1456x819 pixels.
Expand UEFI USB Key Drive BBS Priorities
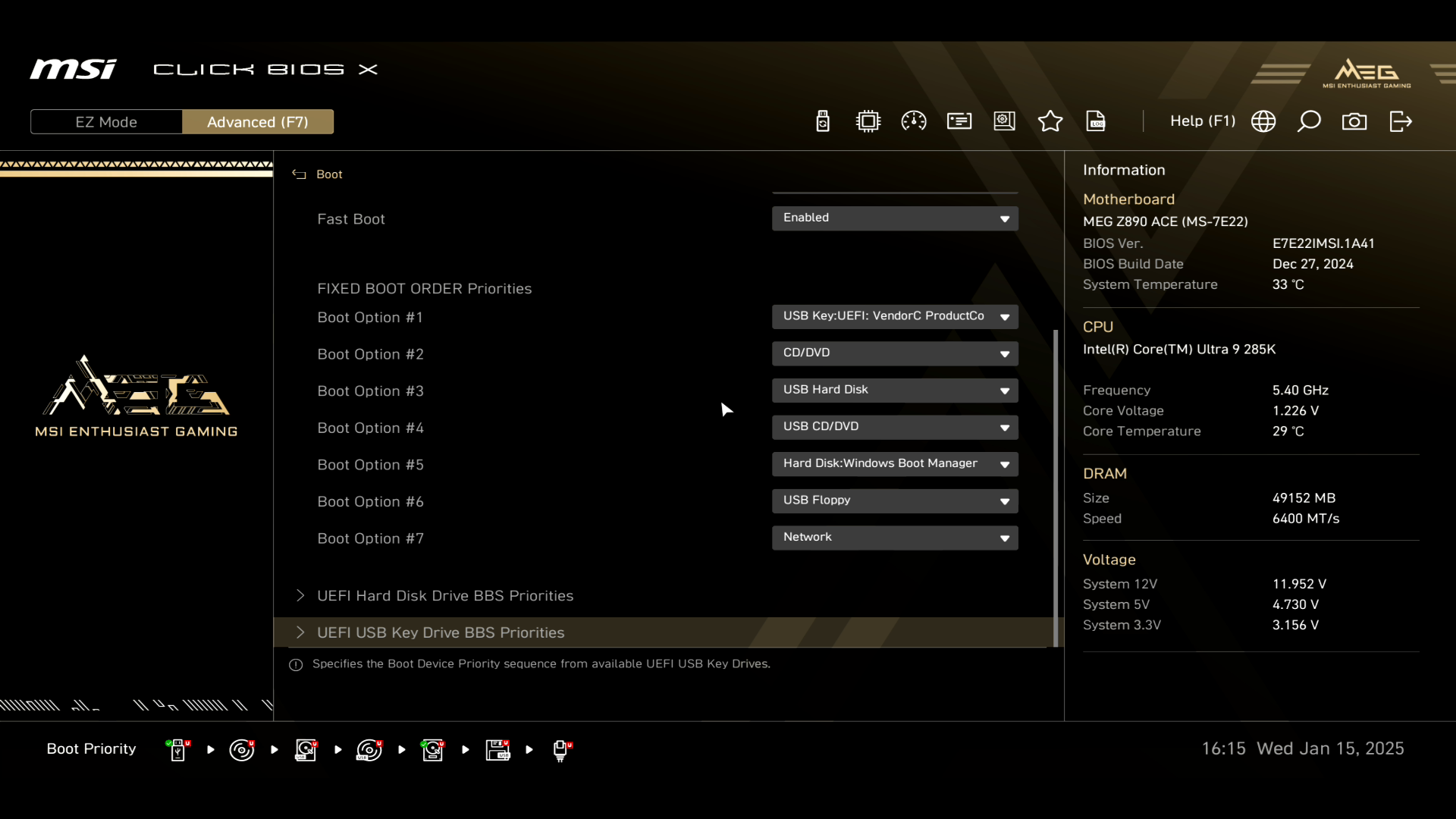coord(441,632)
